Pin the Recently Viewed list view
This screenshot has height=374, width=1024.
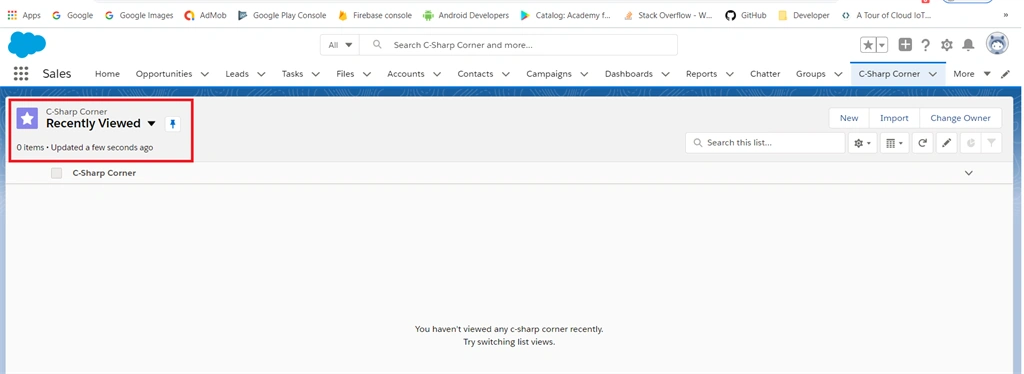click(172, 123)
